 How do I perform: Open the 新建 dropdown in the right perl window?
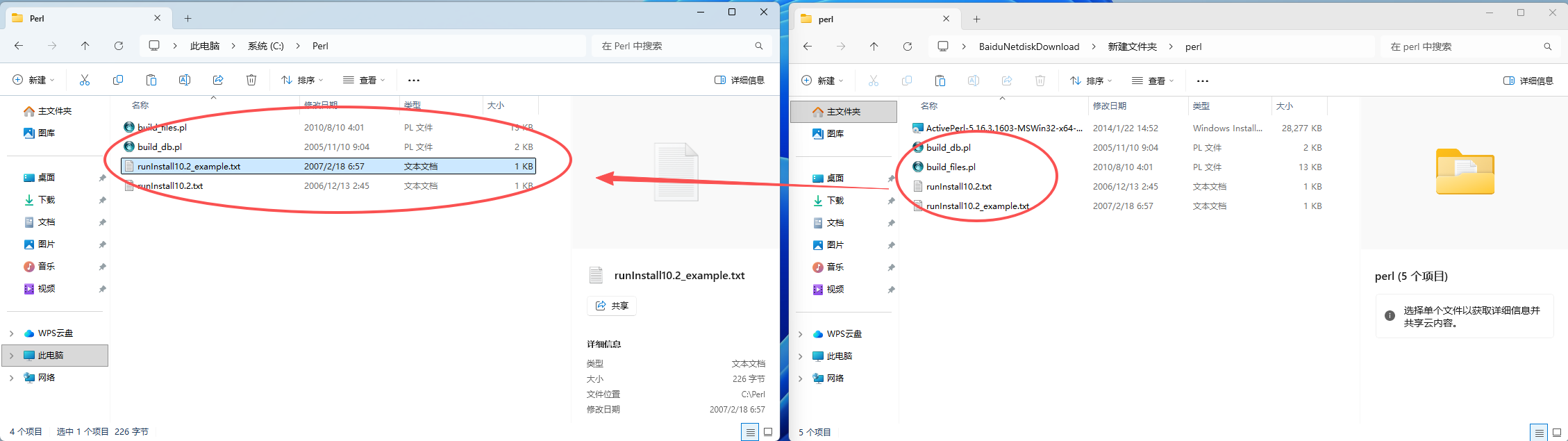[x=822, y=81]
